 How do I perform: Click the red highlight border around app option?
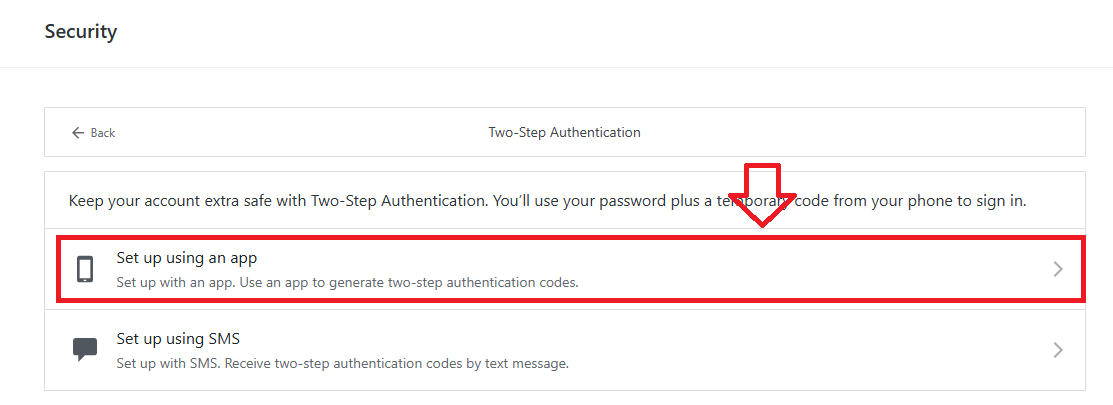570,239
